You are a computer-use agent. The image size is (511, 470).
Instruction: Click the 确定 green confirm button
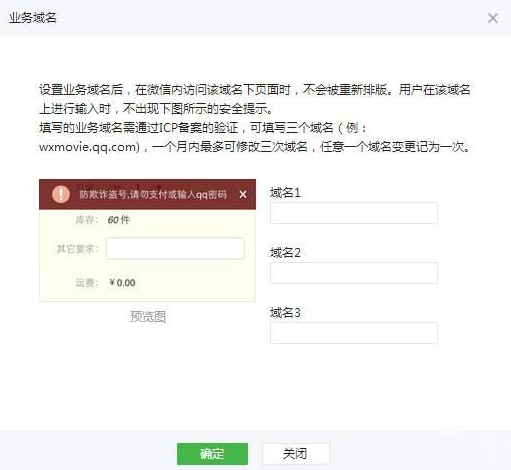[212, 454]
